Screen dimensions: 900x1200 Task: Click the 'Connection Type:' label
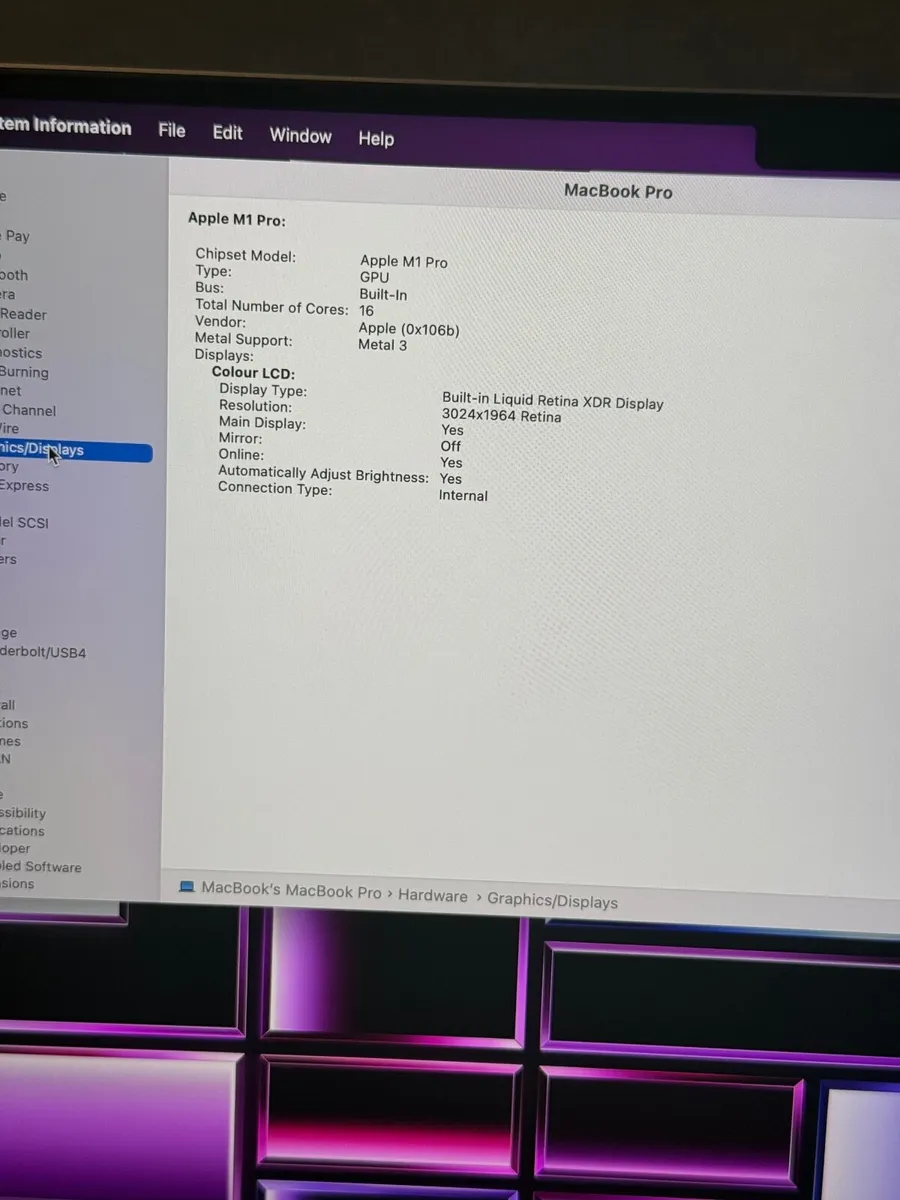pos(275,489)
